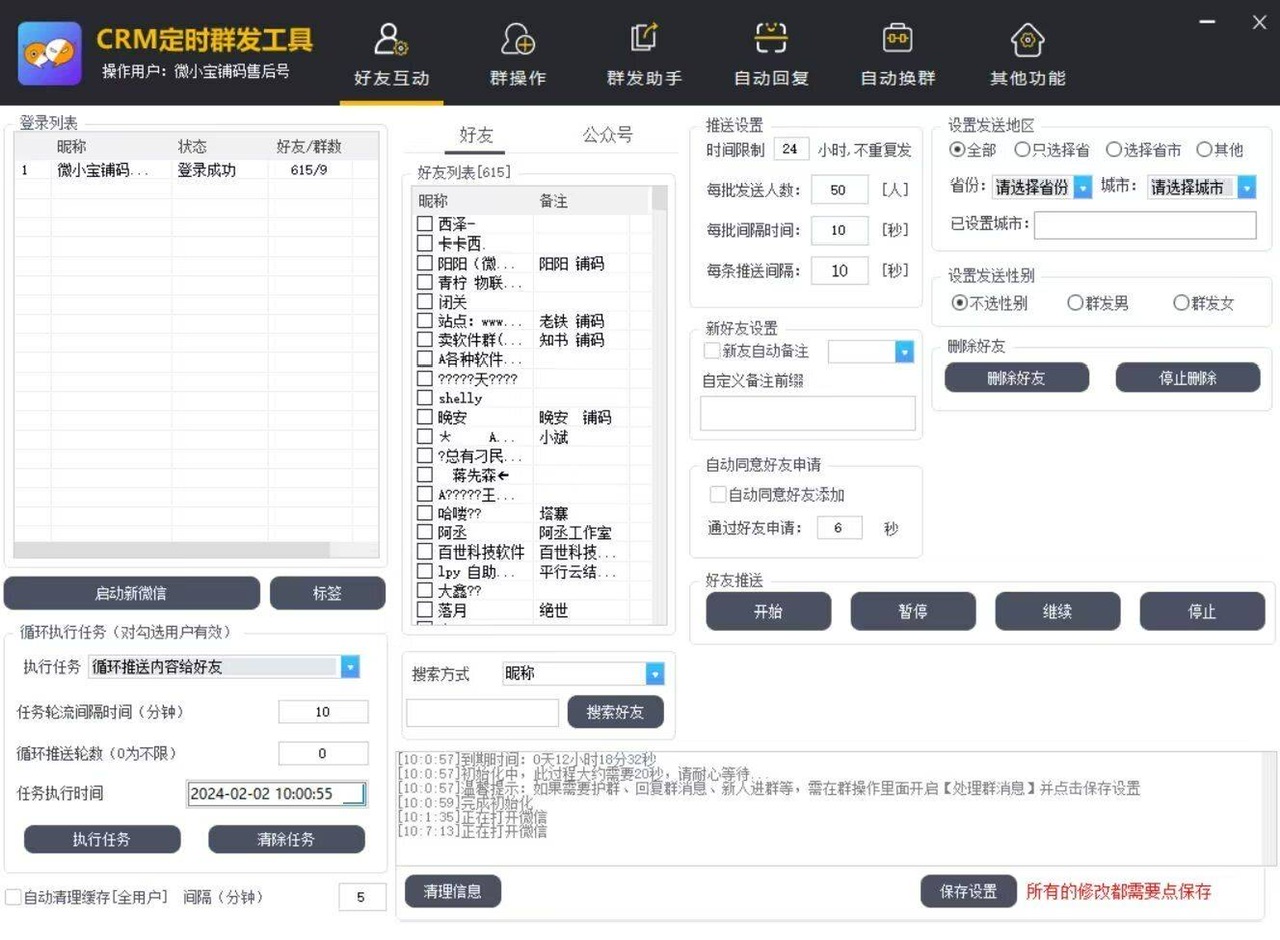1280x940 pixels.
Task: Select the 群操作 navigation icon
Action: click(x=518, y=40)
